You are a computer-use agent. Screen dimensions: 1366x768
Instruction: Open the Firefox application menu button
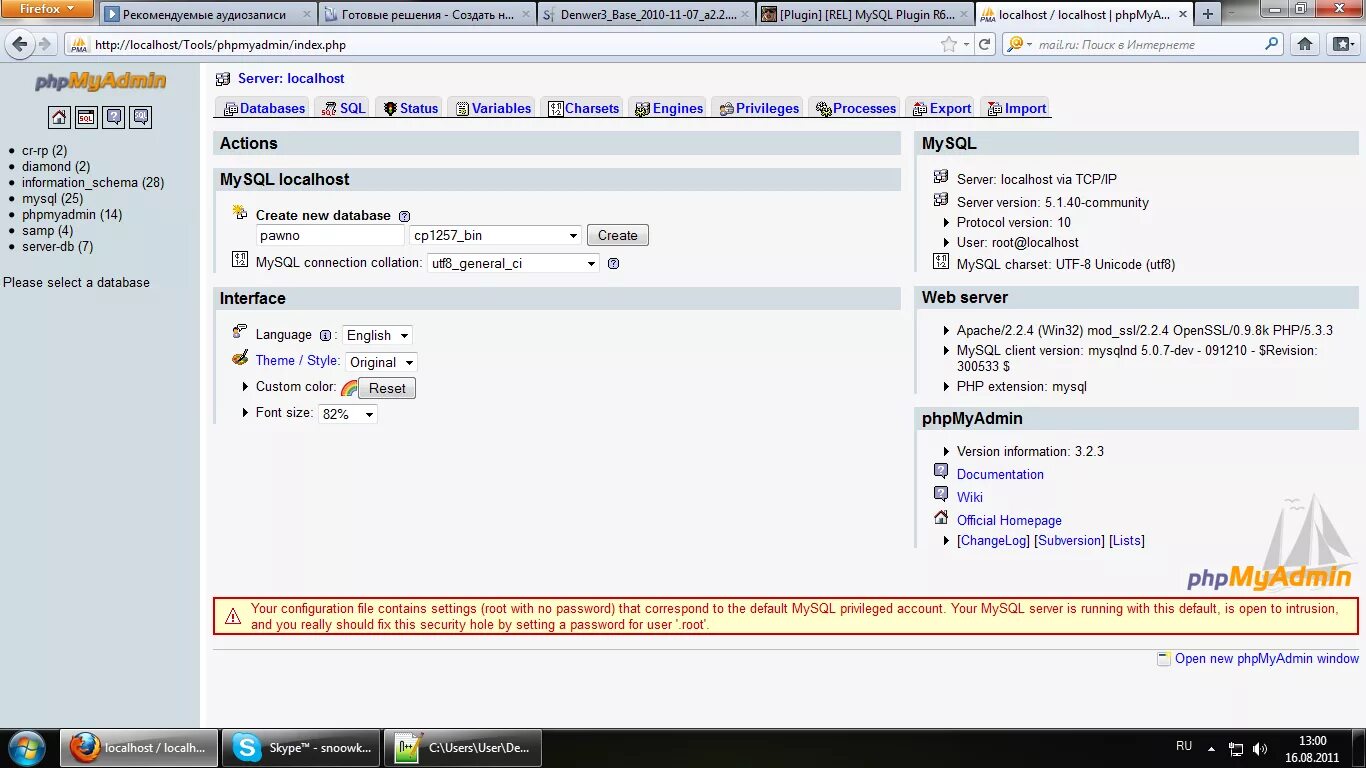coord(47,9)
